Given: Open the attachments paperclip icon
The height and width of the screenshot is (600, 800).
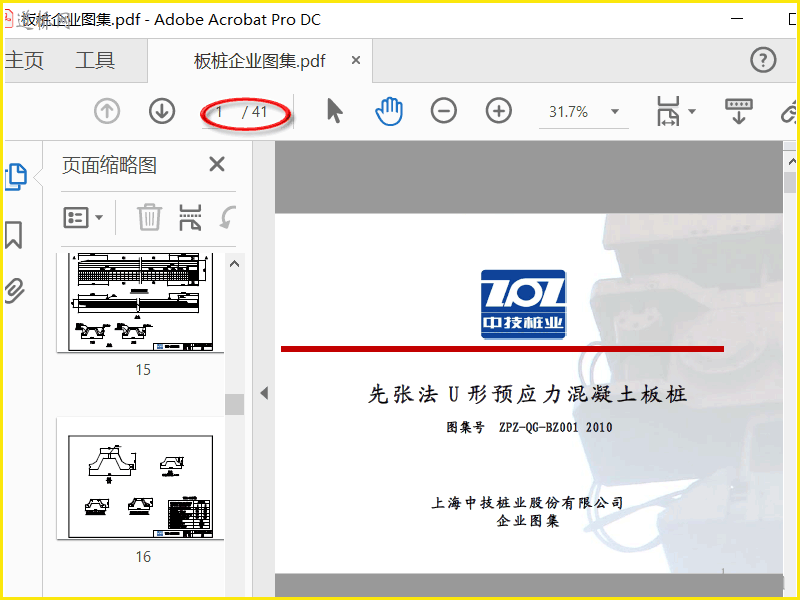Looking at the screenshot, I should pyautogui.click(x=14, y=291).
